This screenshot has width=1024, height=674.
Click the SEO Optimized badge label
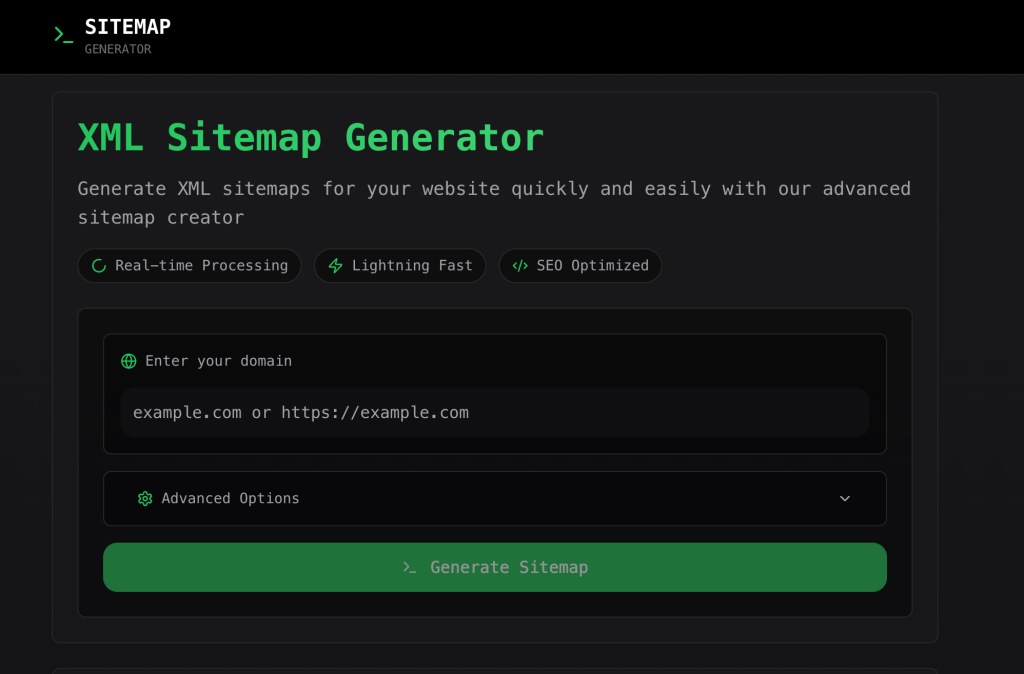click(592, 266)
